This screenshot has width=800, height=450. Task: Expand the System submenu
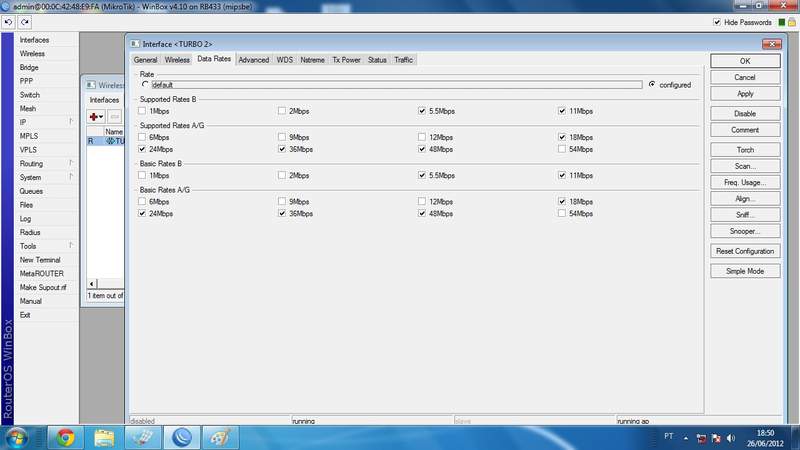(x=71, y=177)
